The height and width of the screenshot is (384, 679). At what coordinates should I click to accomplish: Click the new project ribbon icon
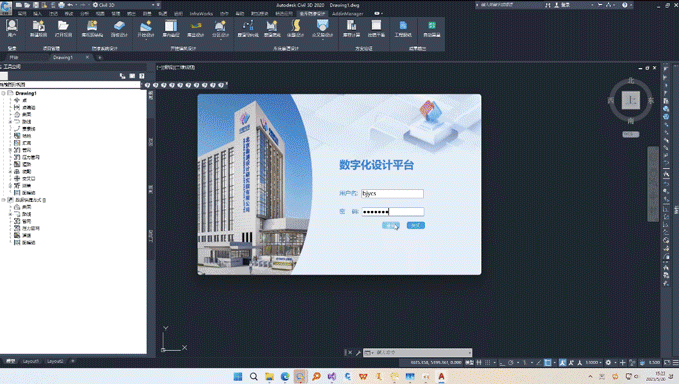tap(39, 29)
